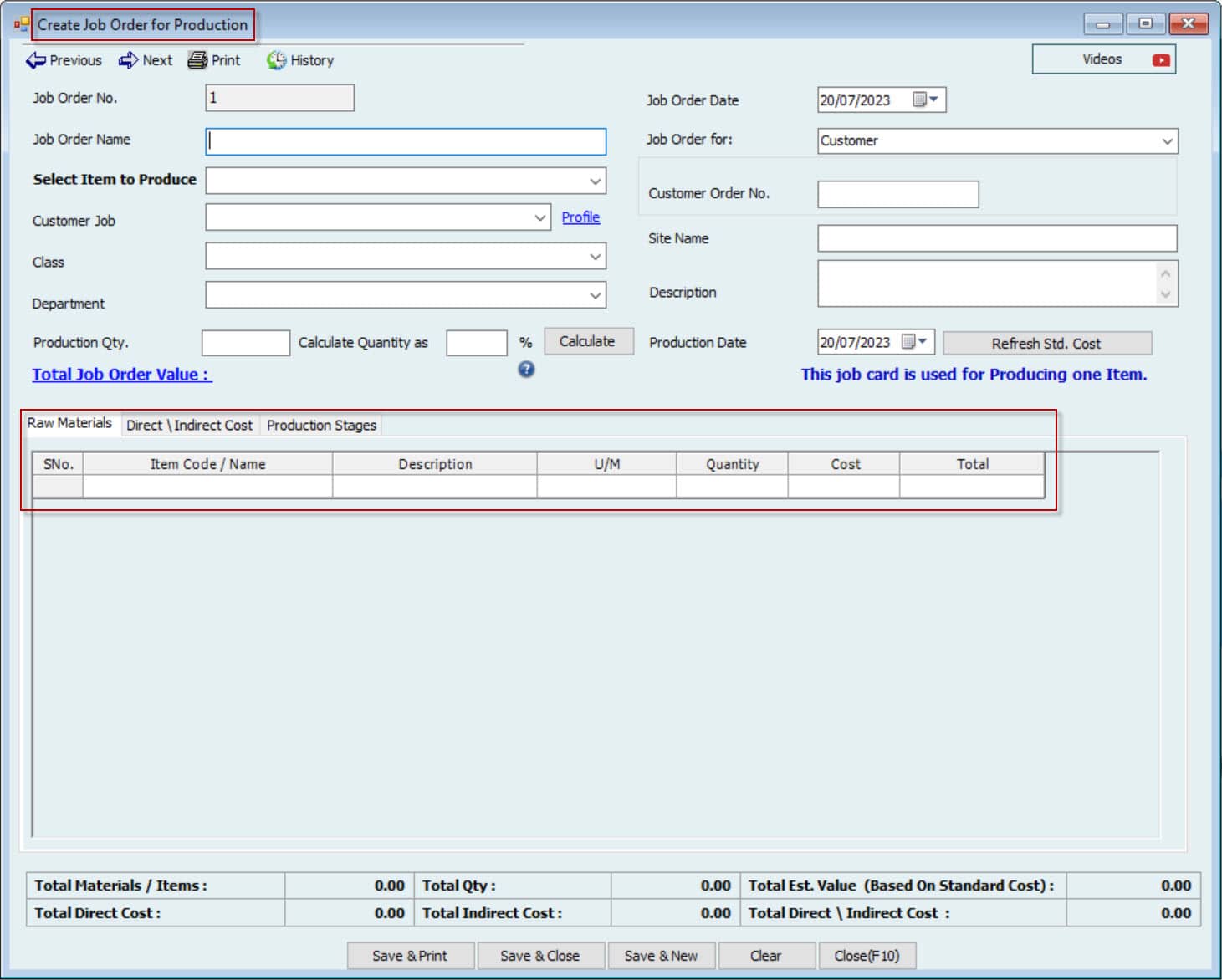Viewport: 1222px width, 980px height.
Task: Switch to Production Stages tab
Action: point(322,425)
